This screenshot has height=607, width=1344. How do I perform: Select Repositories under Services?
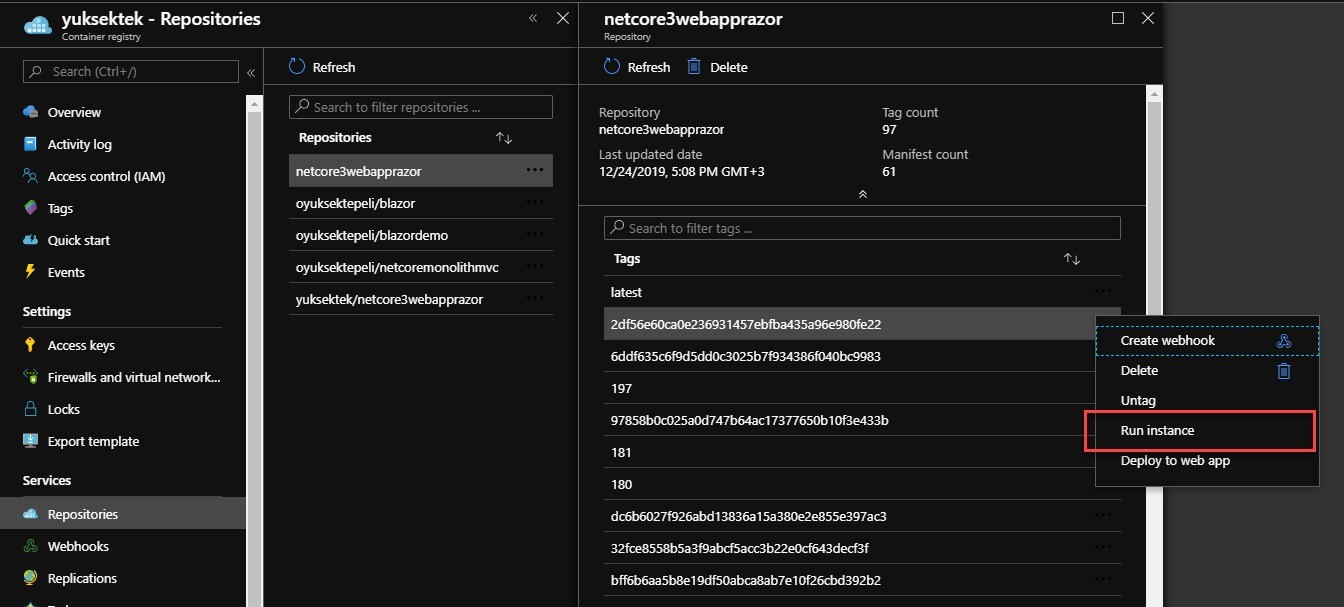[x=83, y=514]
